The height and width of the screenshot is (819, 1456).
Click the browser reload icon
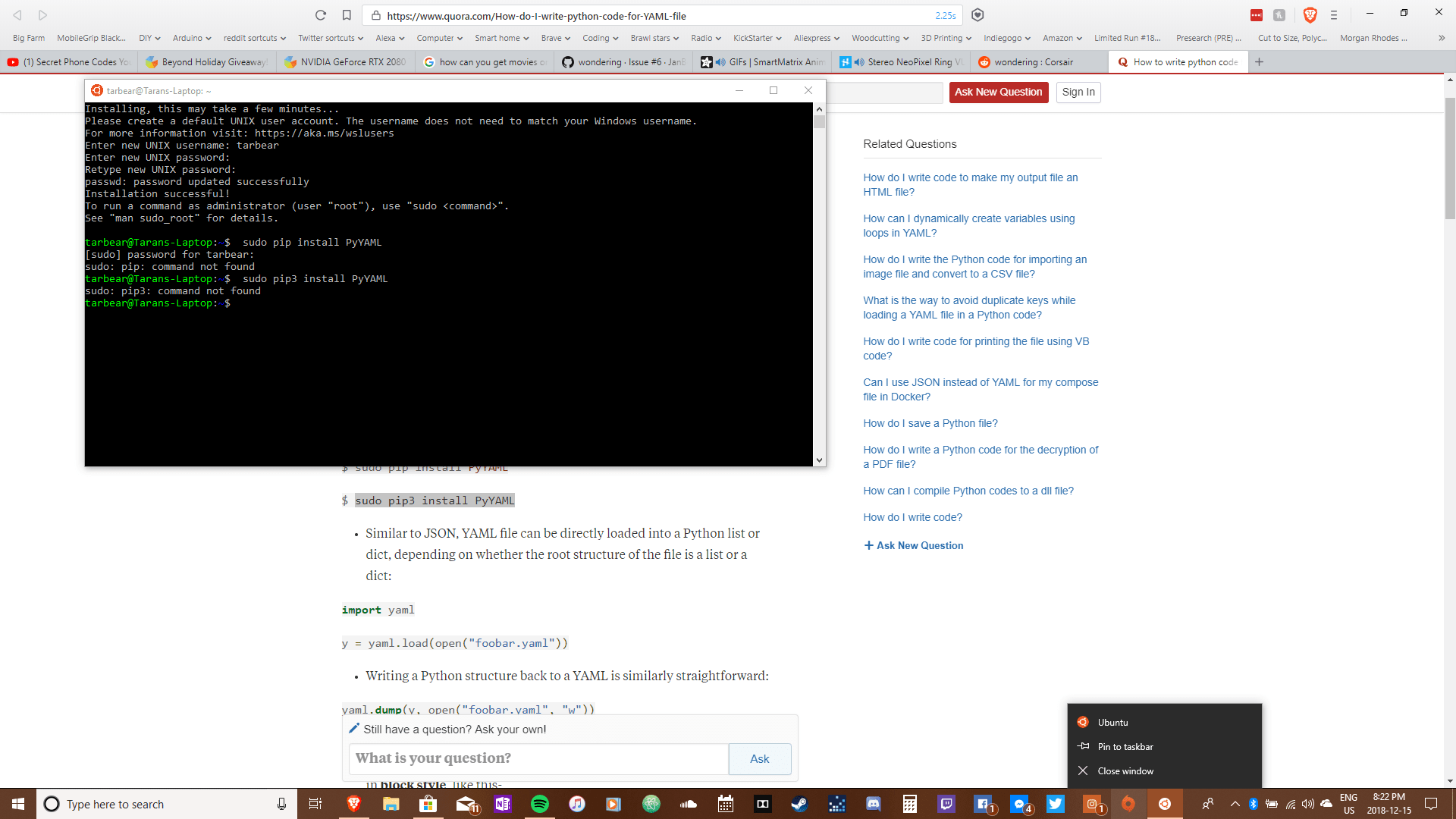pos(321,15)
